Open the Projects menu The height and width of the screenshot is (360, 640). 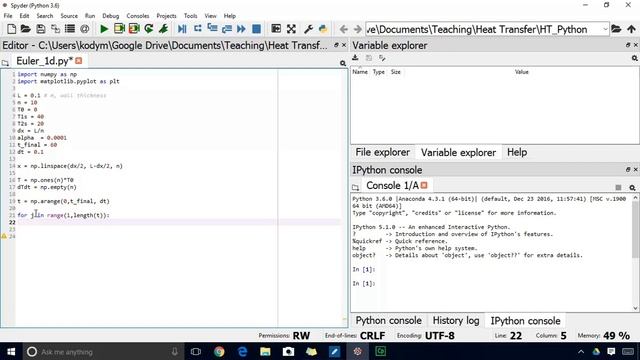167,16
